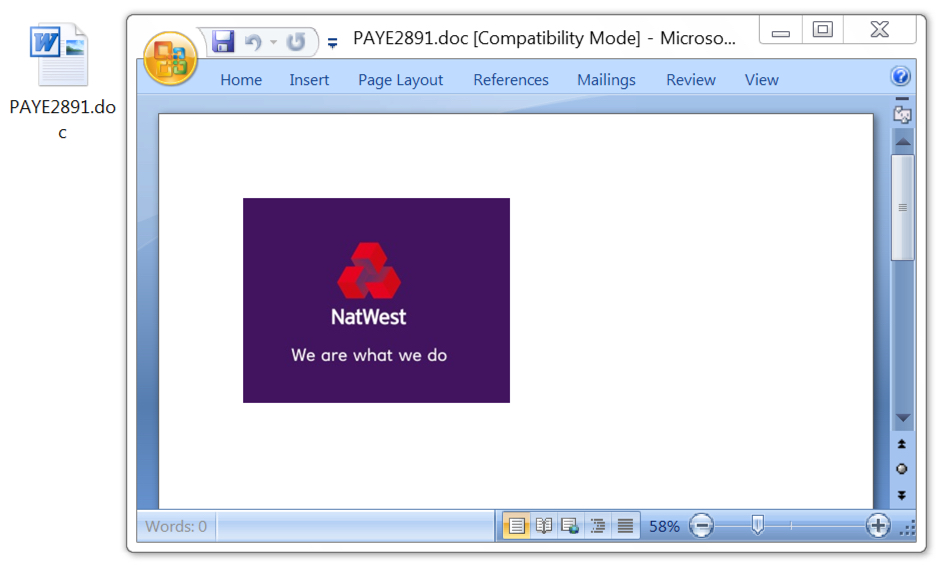Click the Previous Page double-arrow button
Screen dimensions: 939x568
[902, 444]
